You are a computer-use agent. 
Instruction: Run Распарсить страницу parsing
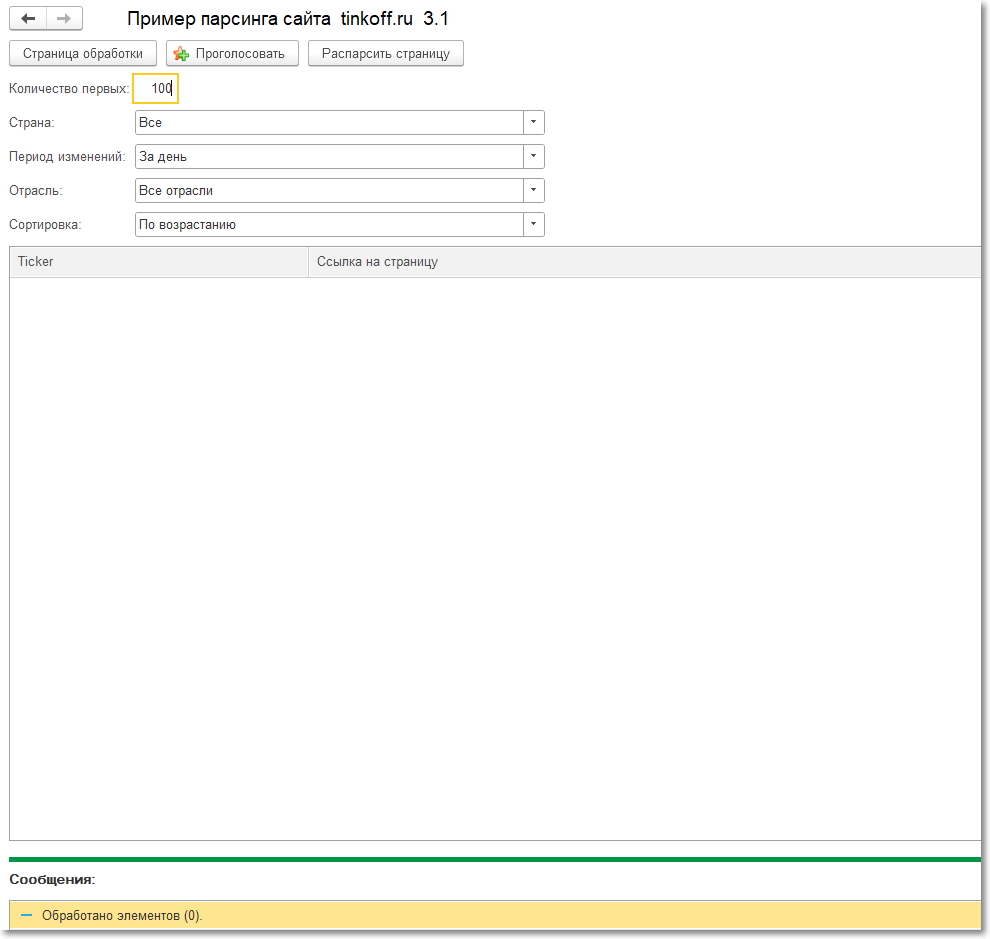click(386, 54)
